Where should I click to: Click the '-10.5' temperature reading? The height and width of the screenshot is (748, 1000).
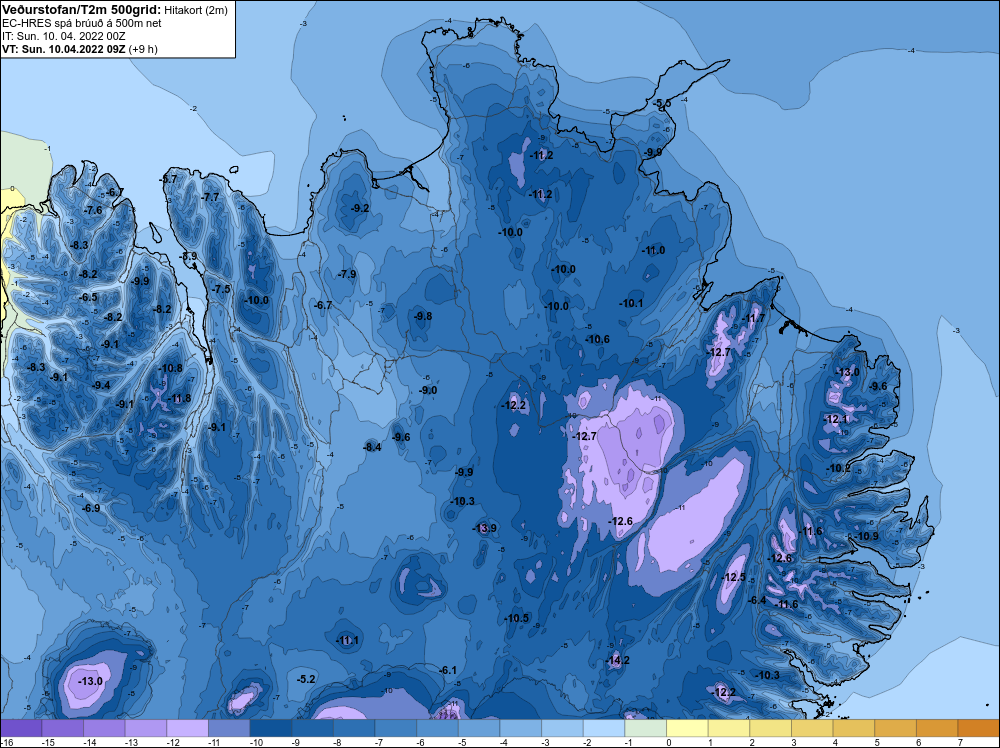coord(516,618)
